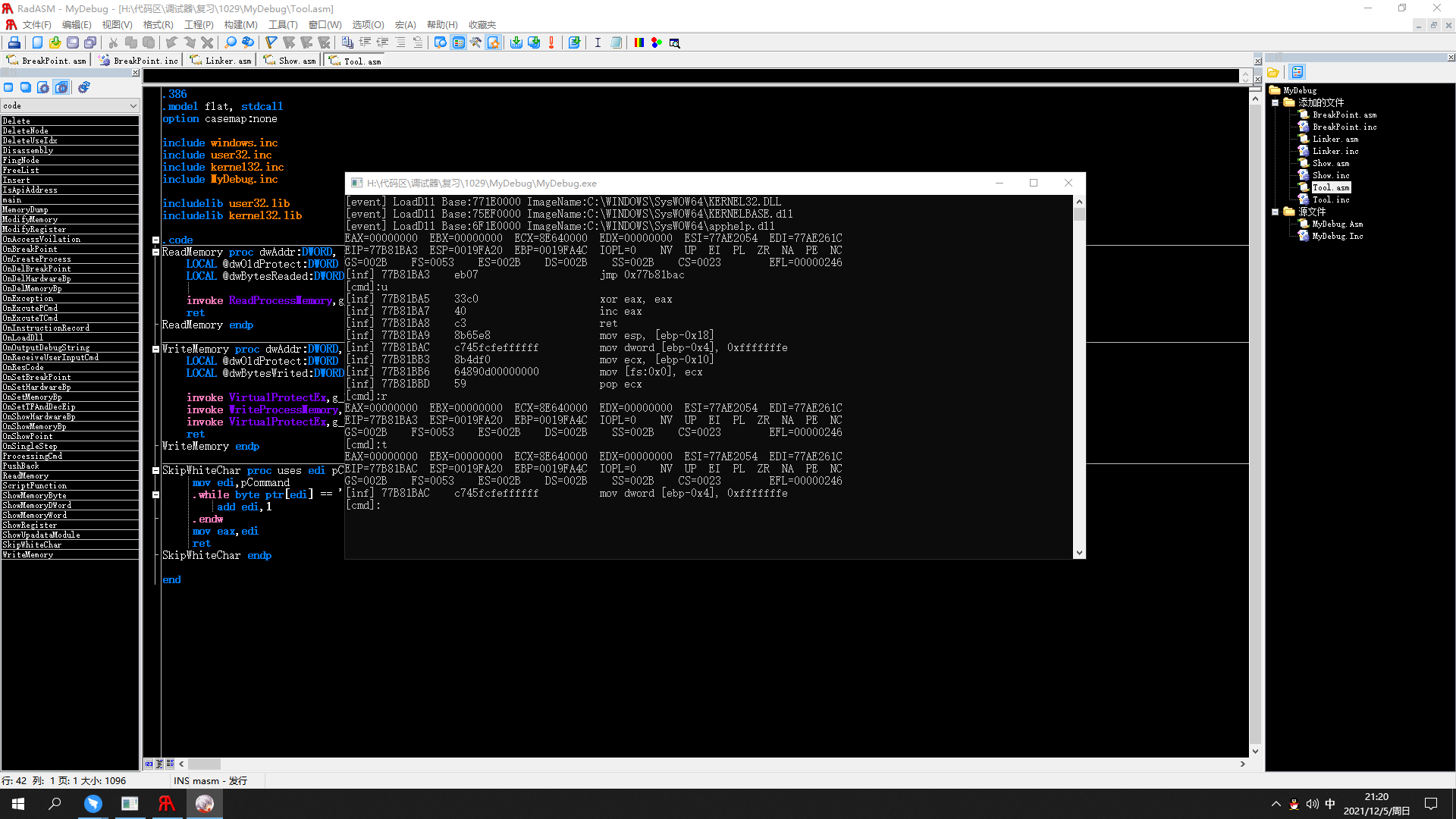The image size is (1456, 819).
Task: Click the rainbow color palette toolbar icon
Action: pos(639,42)
